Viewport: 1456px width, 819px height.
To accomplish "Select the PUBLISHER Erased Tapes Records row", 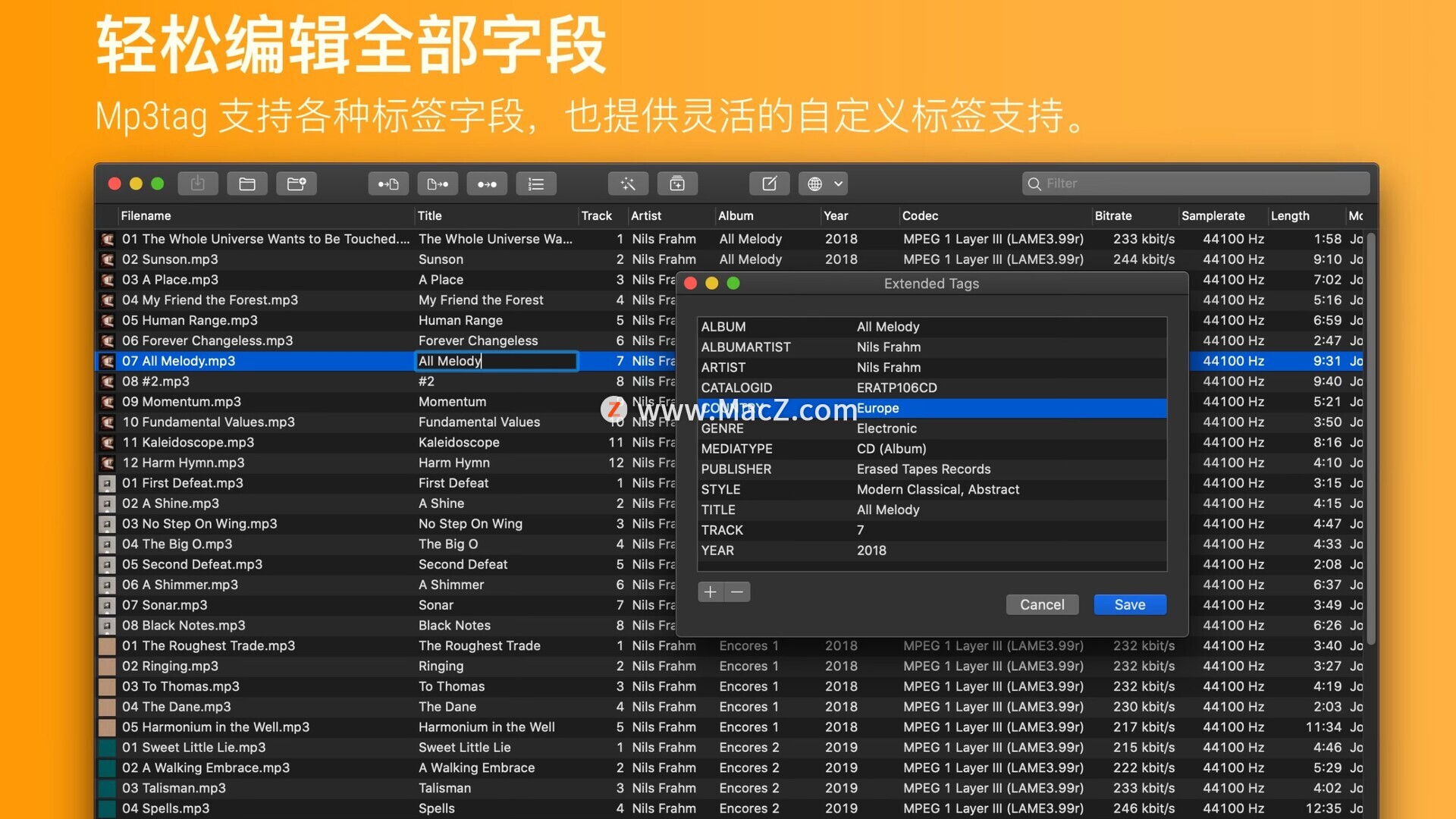I will pos(931,469).
